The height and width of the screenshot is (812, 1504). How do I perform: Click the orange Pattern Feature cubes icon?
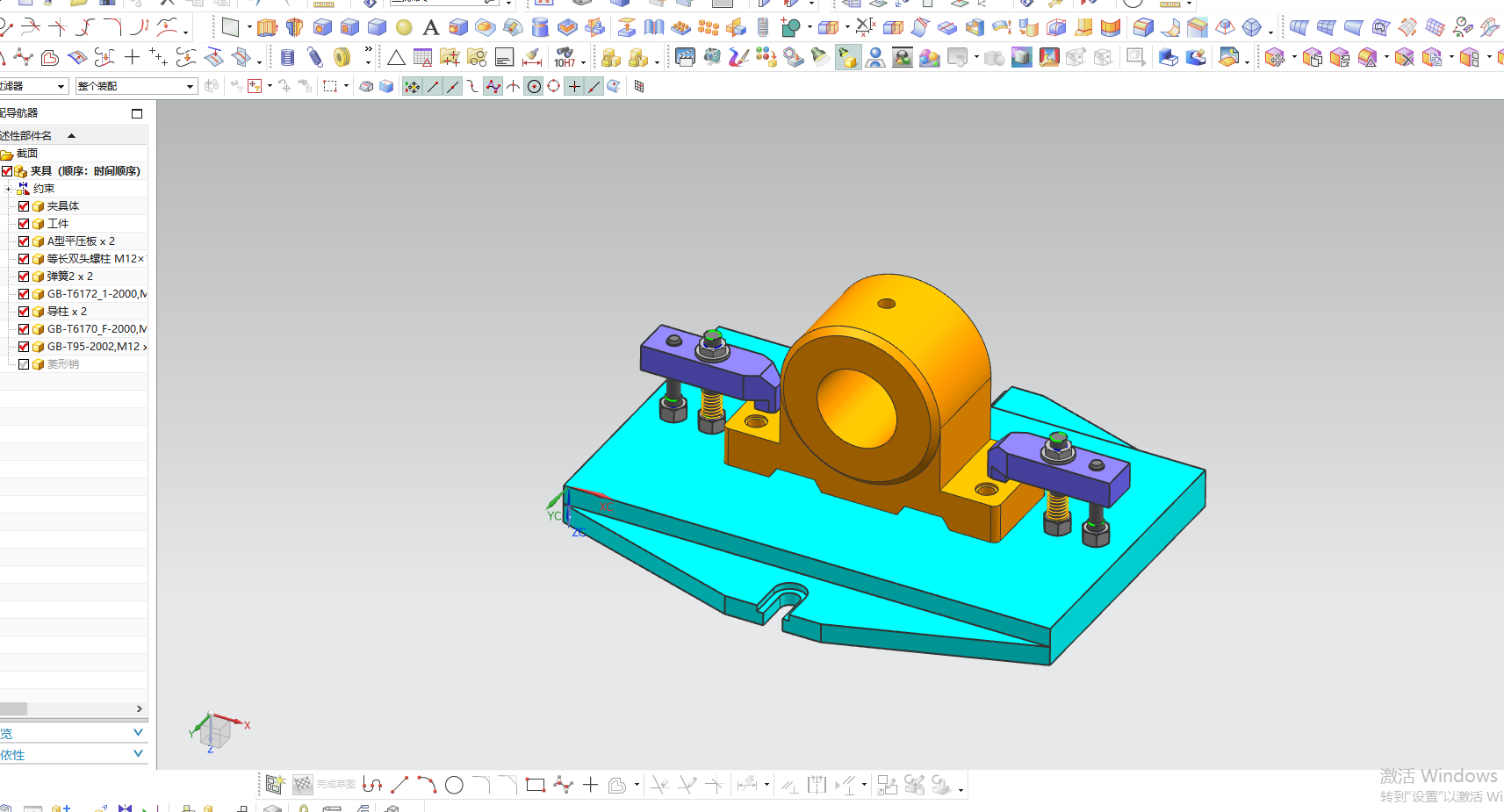coord(709,28)
